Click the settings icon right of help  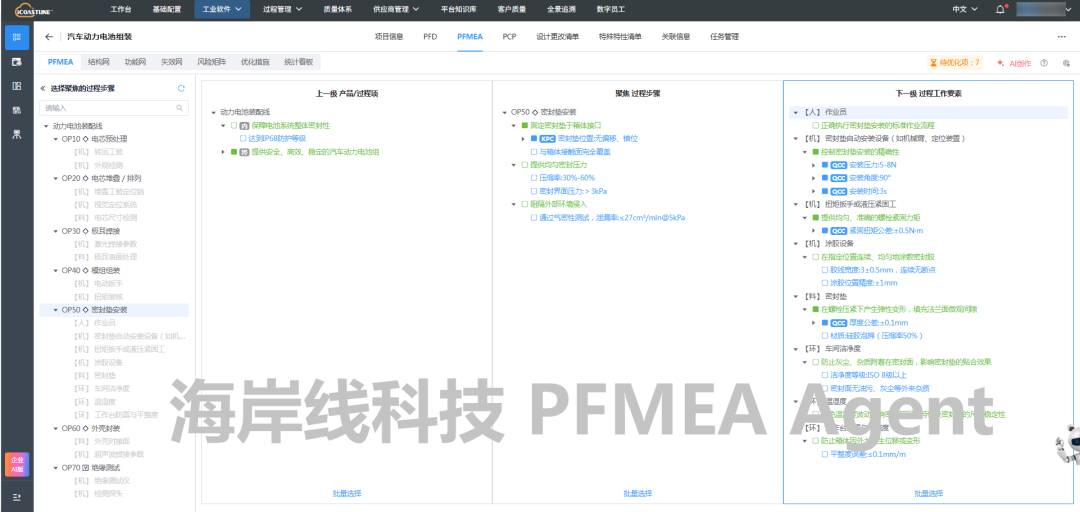pos(1066,63)
